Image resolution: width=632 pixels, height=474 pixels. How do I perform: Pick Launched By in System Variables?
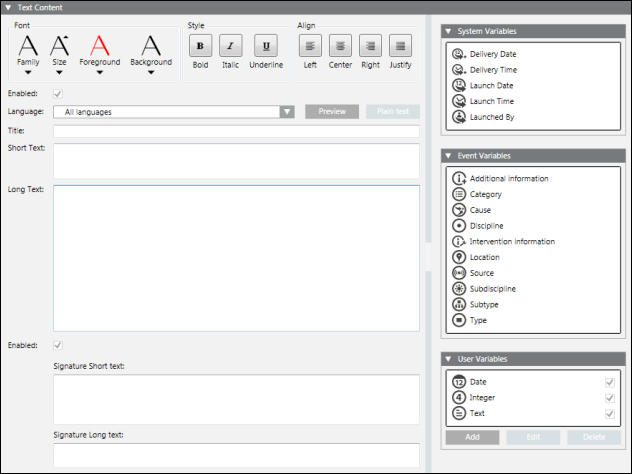492,117
